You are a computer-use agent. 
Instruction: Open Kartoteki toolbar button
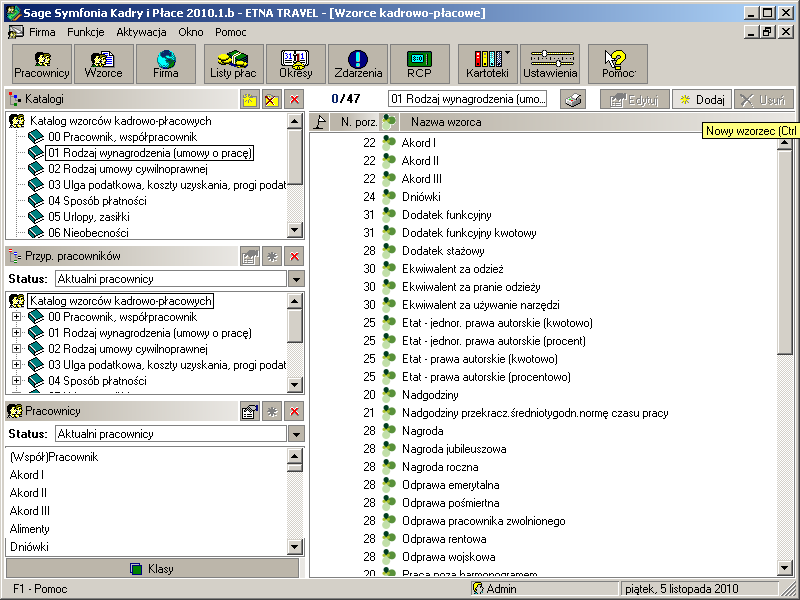(x=487, y=64)
